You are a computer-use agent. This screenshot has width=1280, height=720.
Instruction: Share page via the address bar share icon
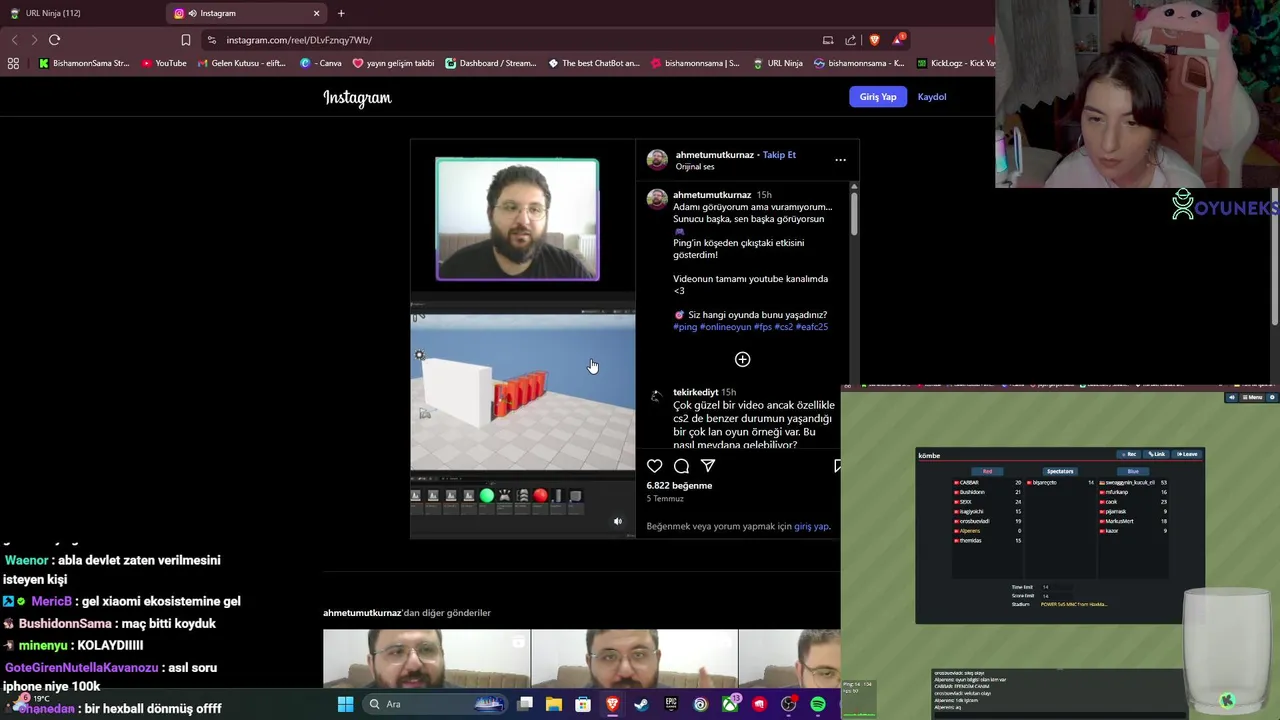[x=850, y=40]
